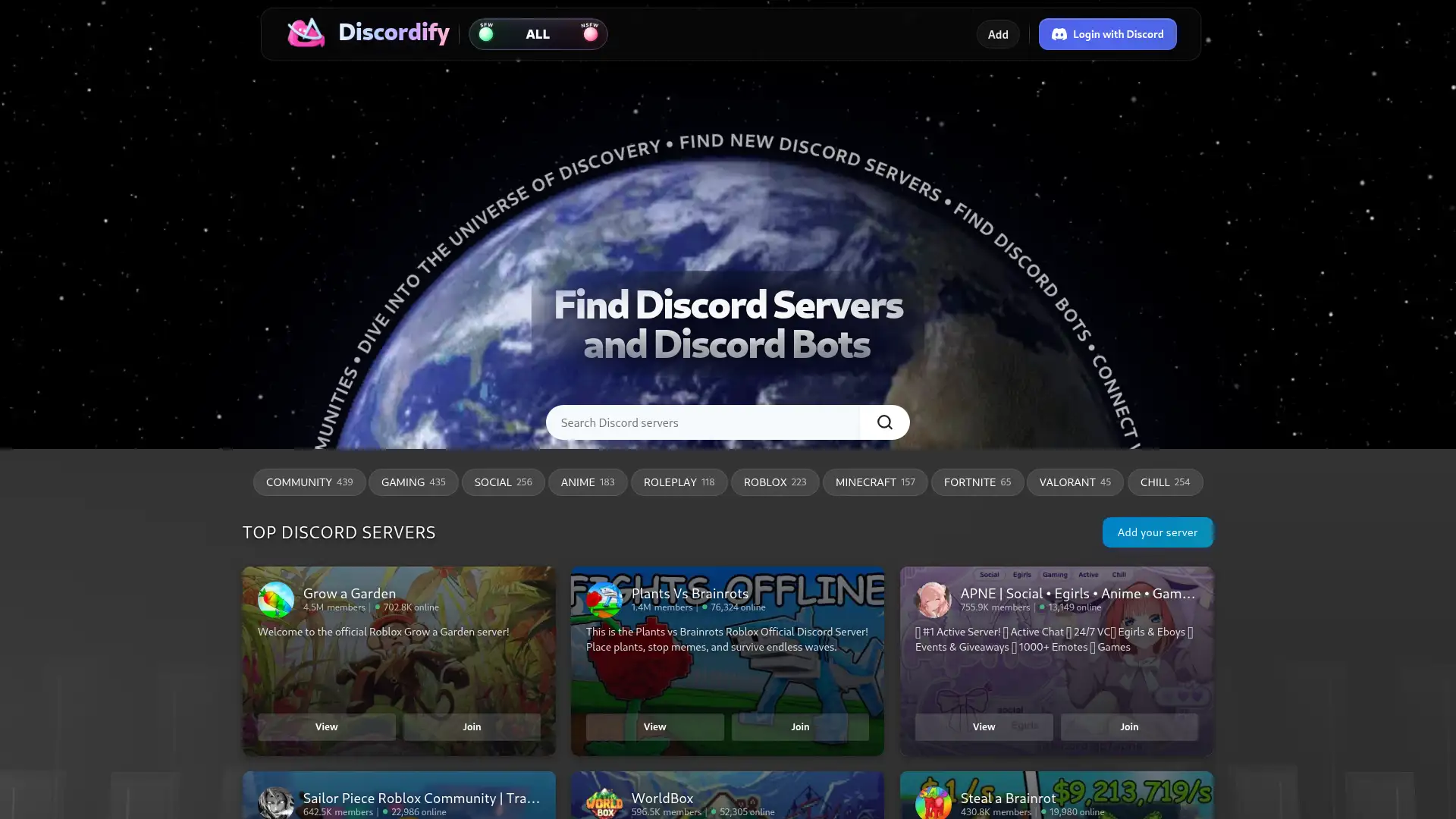Select the ANIME 183 category tag
The height and width of the screenshot is (819, 1456).
point(588,482)
